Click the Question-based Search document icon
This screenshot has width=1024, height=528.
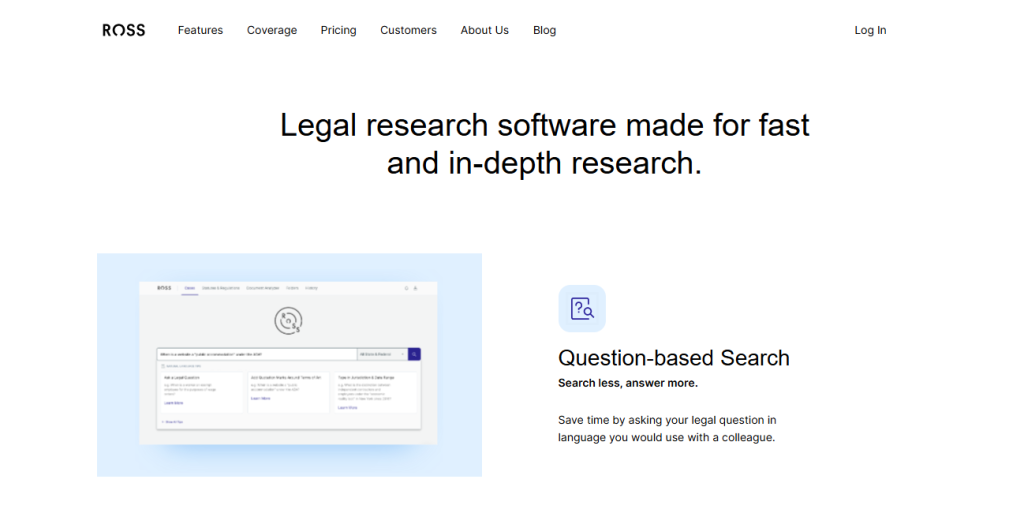pyautogui.click(x=582, y=308)
